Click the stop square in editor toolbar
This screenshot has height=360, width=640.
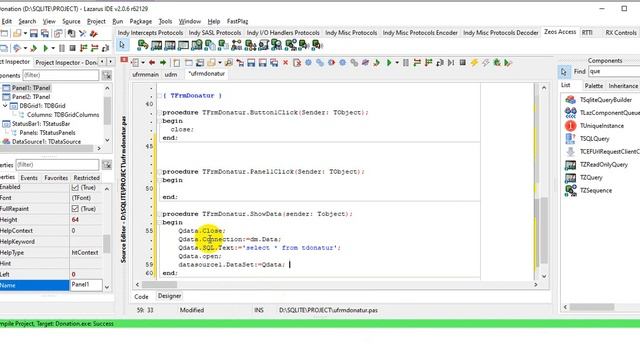462,62
